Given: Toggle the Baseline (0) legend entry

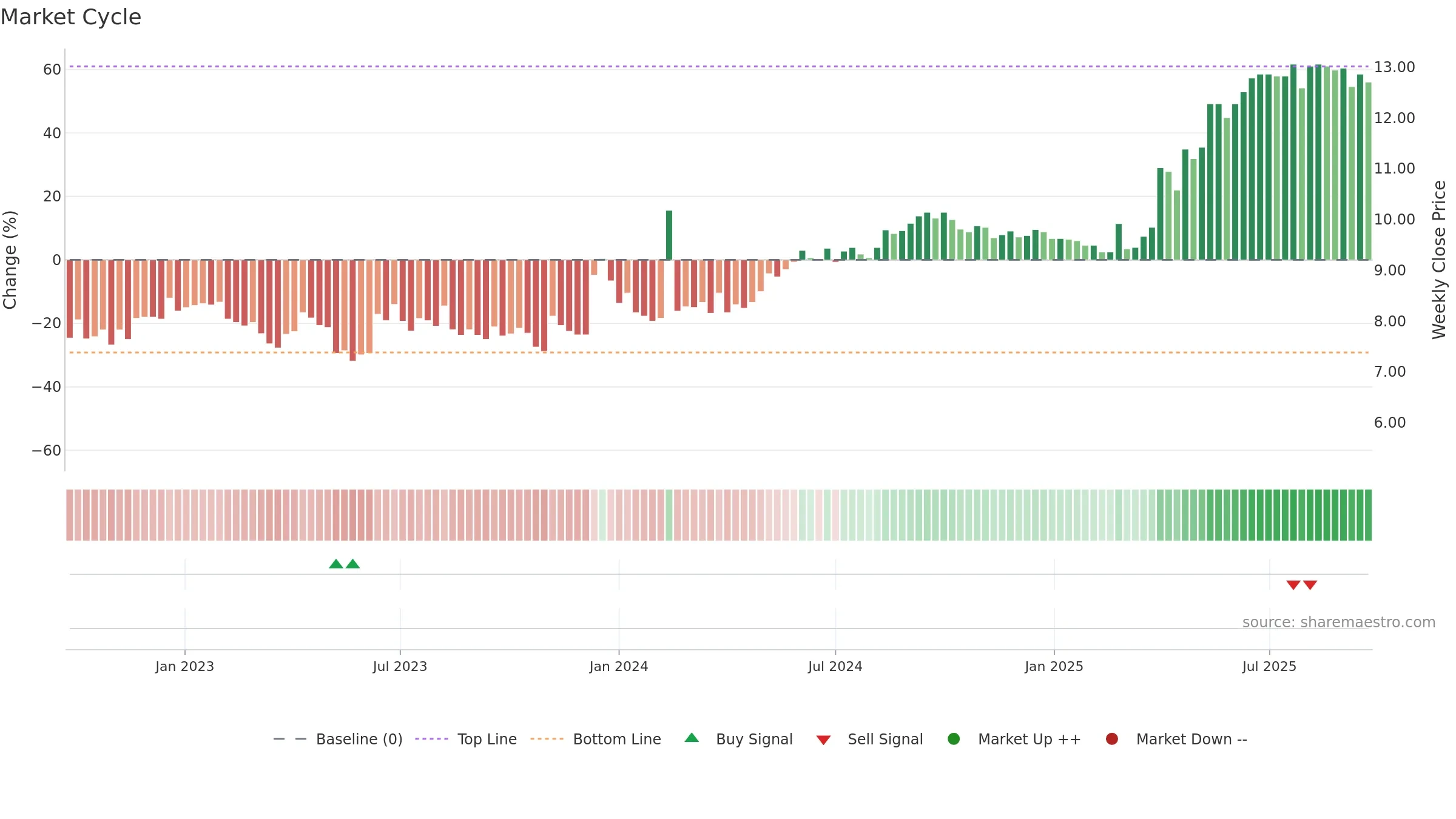Looking at the screenshot, I should (x=338, y=739).
